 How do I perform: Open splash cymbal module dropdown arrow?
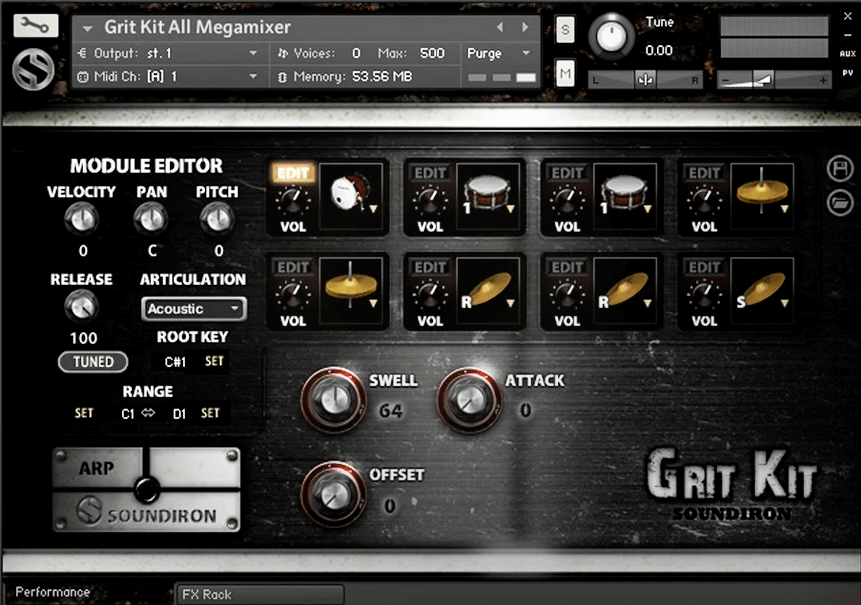click(x=785, y=303)
